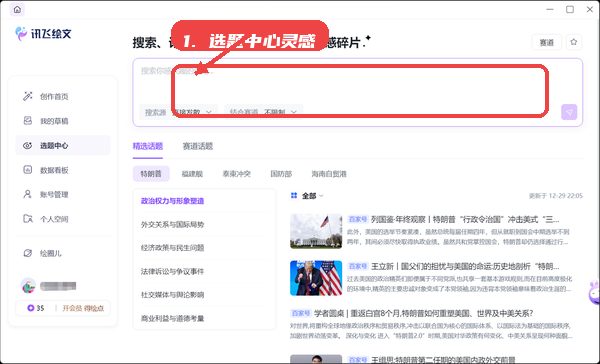Image resolution: width=600 pixels, height=364 pixels.
Task: Select 外交关系与国际局势 subtopic
Action: click(172, 224)
